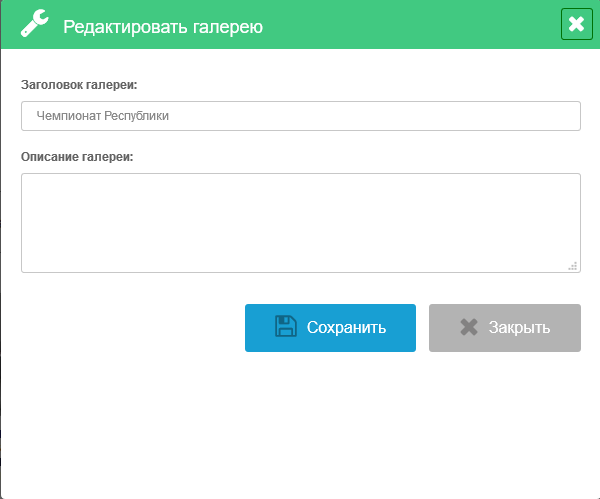
Task: Click the 'Описание галереи:' label
Action: pos(77,157)
